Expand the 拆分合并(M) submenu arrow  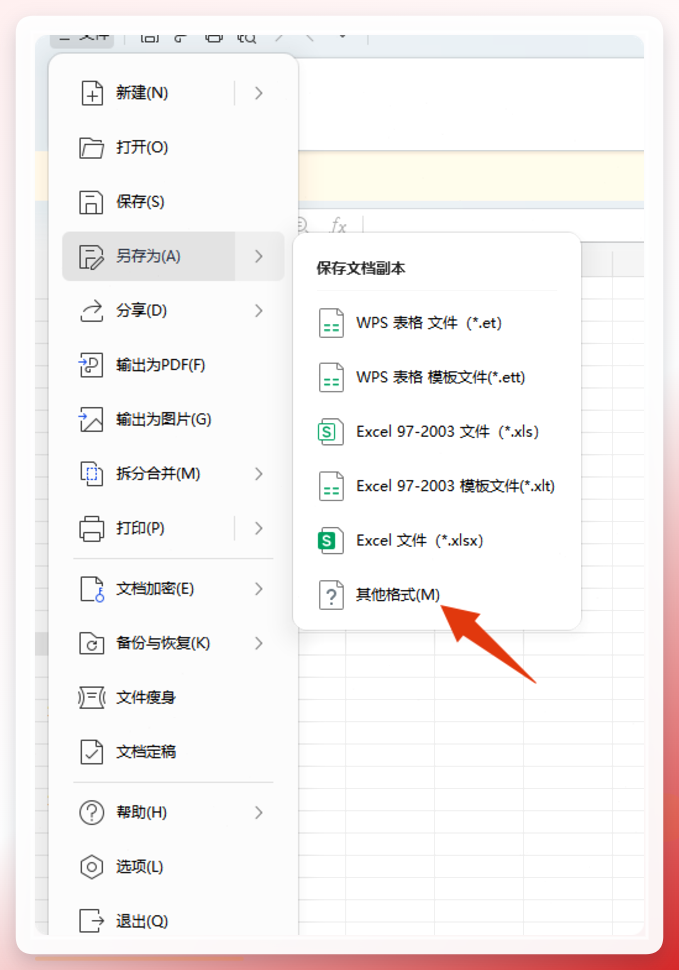[x=259, y=474]
